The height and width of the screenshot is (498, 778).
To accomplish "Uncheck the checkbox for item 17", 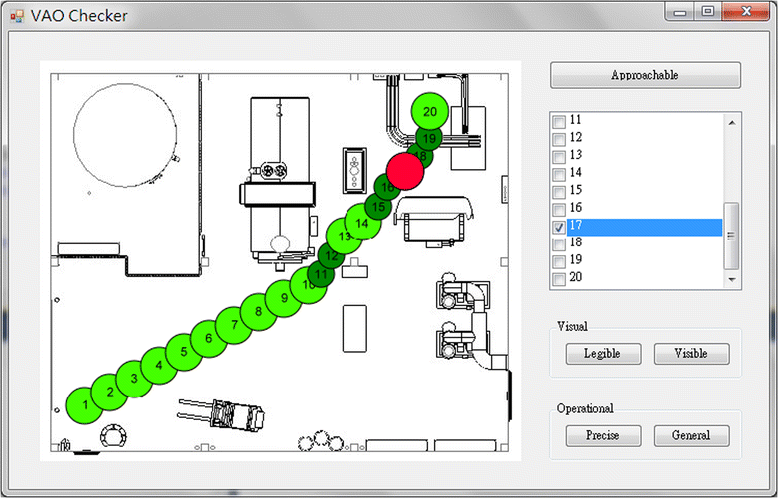I will (x=559, y=227).
